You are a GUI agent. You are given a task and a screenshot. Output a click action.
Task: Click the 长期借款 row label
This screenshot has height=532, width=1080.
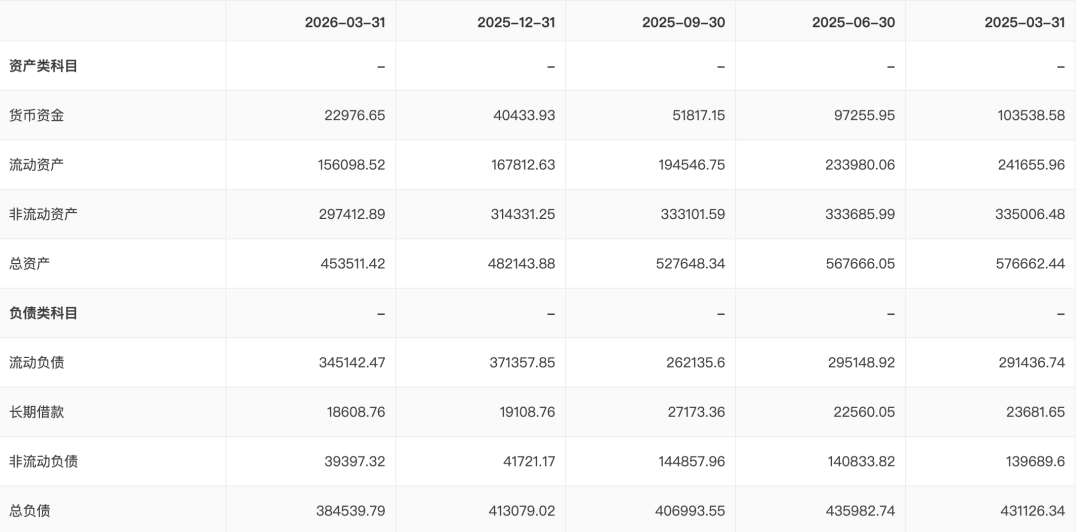click(37, 412)
